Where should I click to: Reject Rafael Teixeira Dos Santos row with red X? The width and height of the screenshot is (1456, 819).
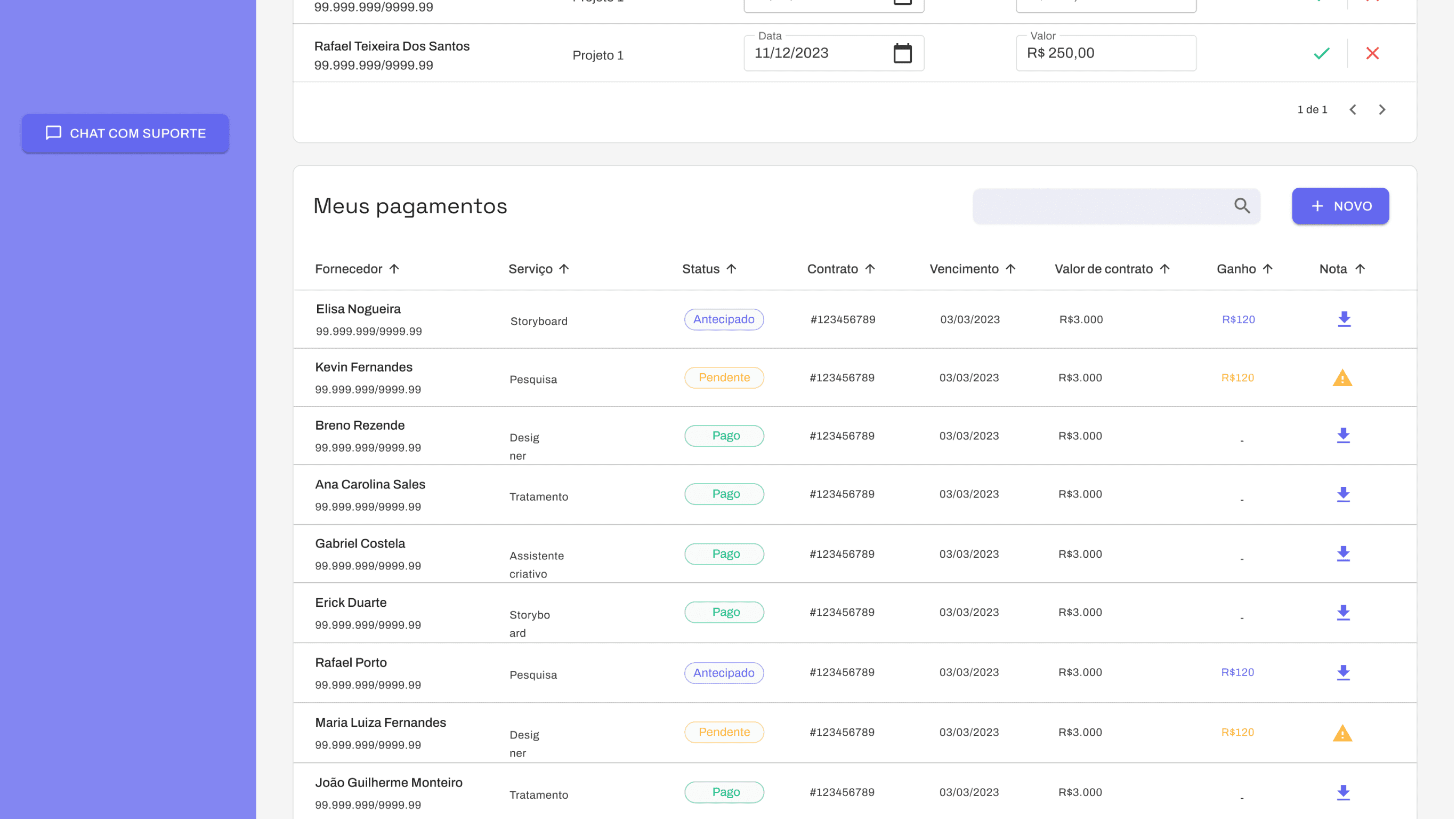pyautogui.click(x=1372, y=53)
